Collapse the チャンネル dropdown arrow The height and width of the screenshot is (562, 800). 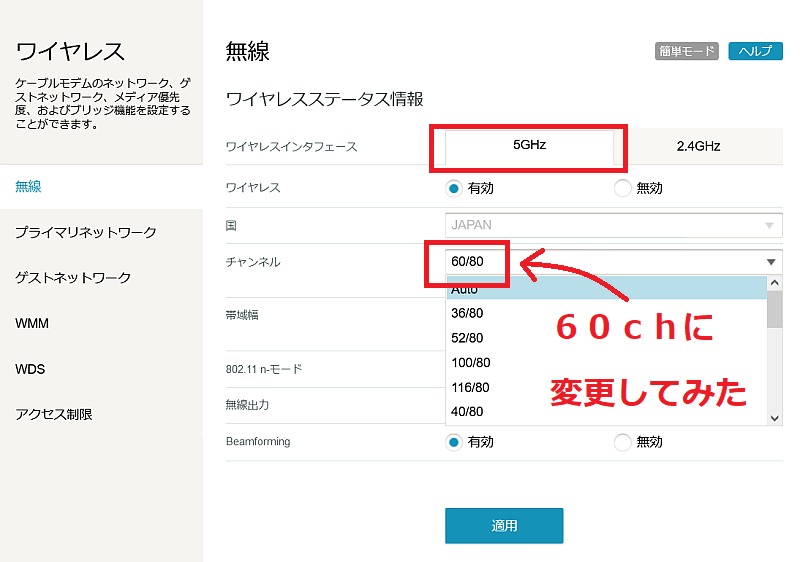(x=771, y=262)
